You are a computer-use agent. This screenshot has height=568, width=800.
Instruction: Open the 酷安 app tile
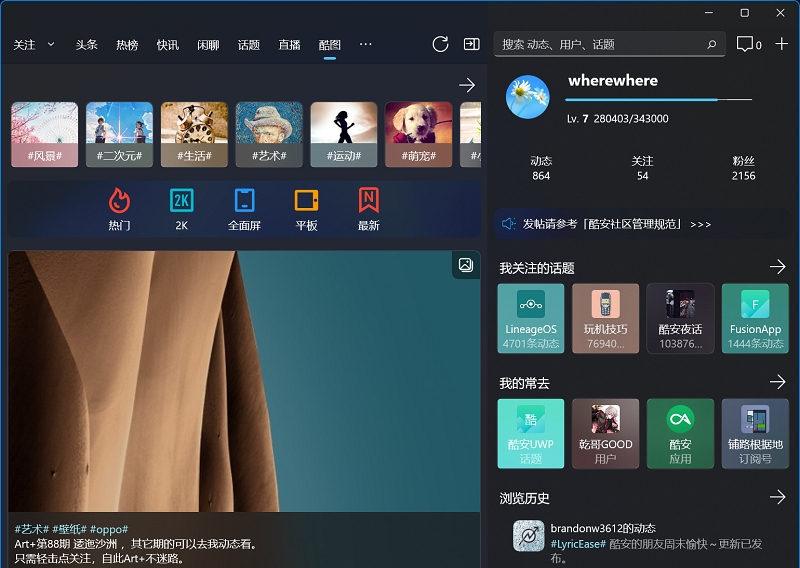point(680,434)
